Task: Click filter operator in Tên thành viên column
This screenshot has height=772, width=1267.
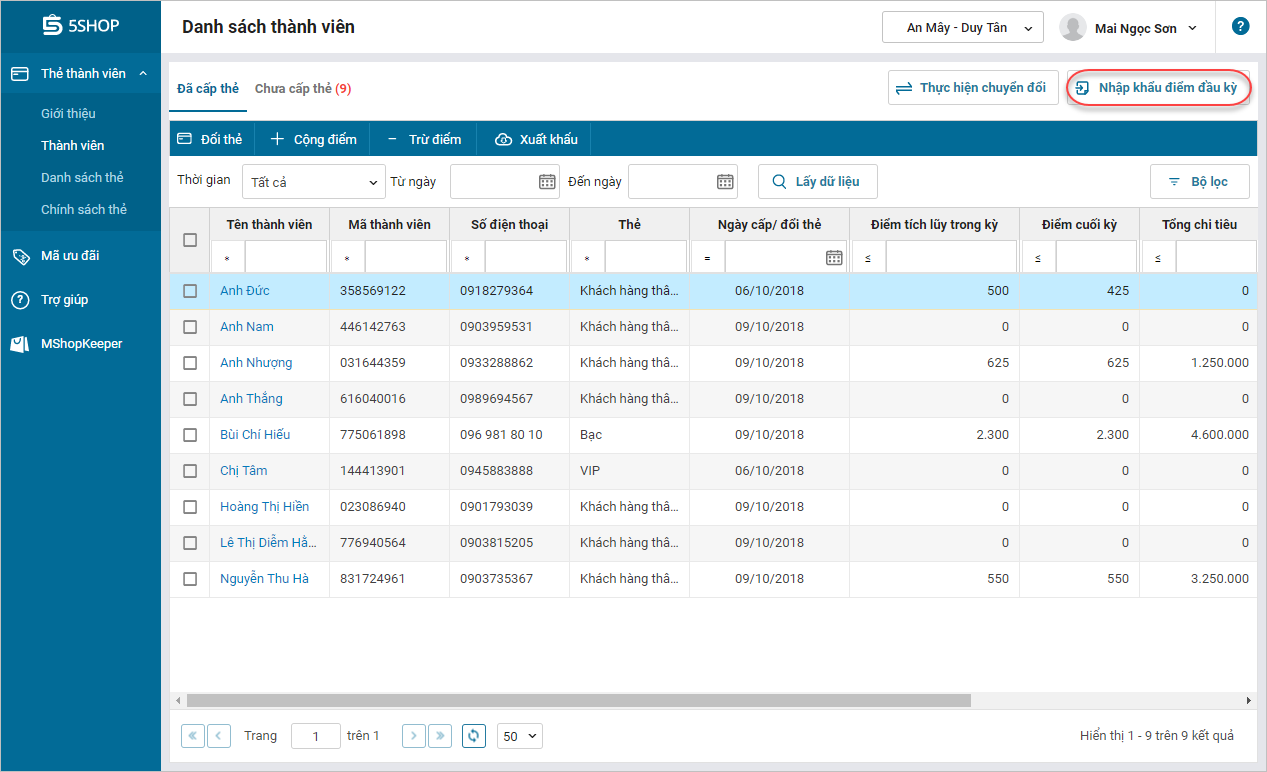Action: [x=227, y=258]
